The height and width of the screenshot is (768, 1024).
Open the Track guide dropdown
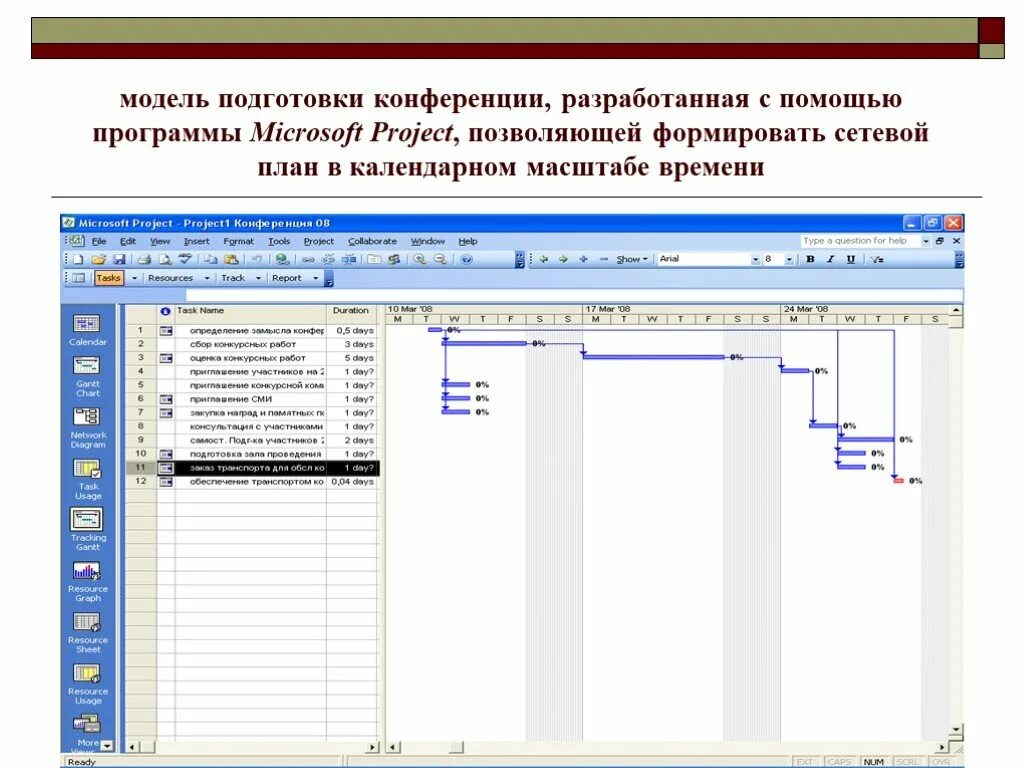tap(258, 278)
